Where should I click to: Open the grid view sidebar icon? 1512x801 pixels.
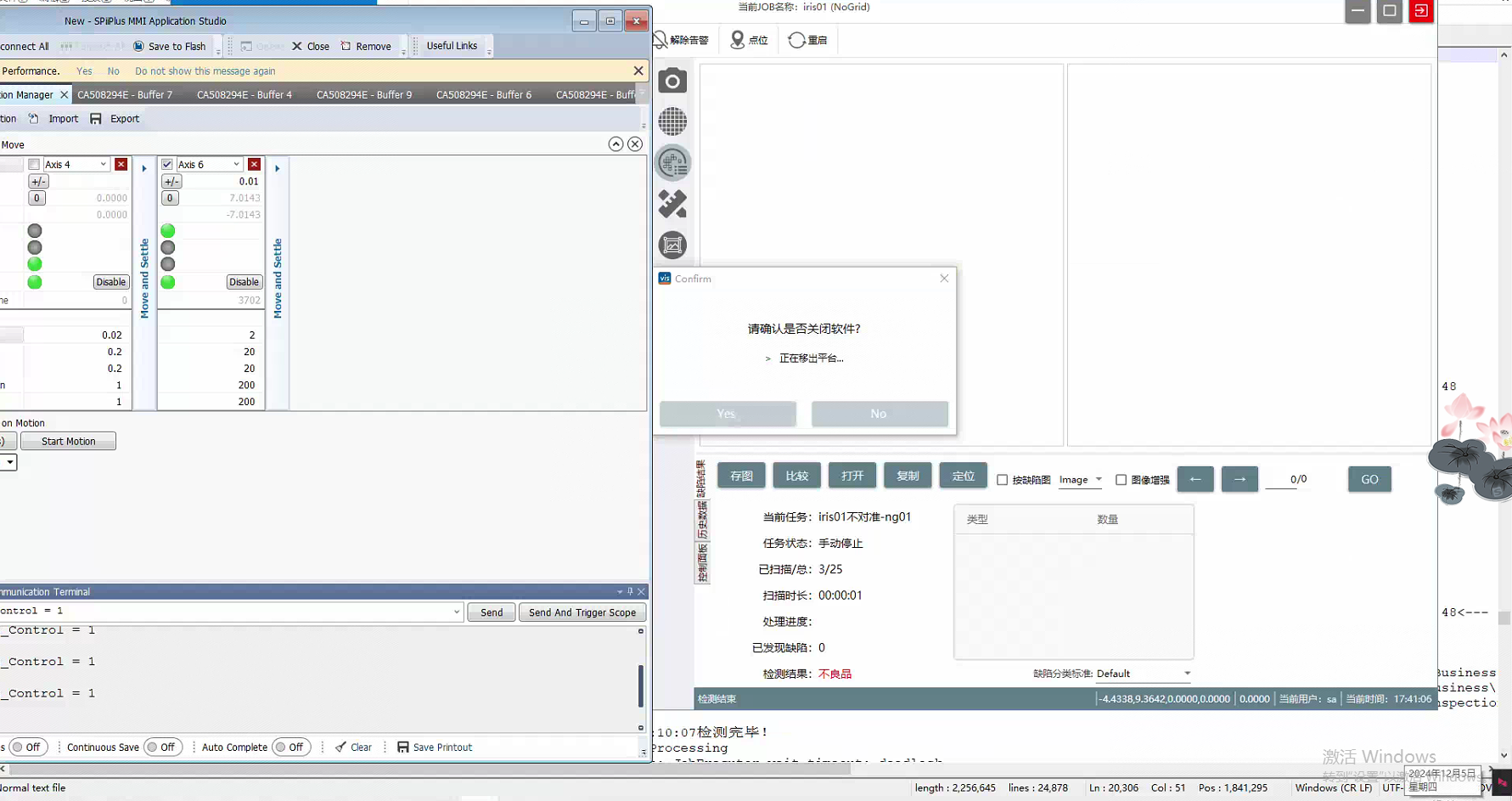click(x=672, y=121)
